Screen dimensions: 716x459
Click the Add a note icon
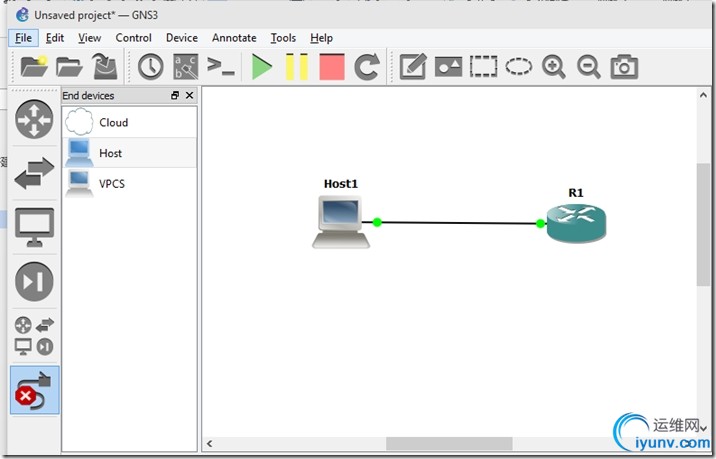(x=413, y=67)
